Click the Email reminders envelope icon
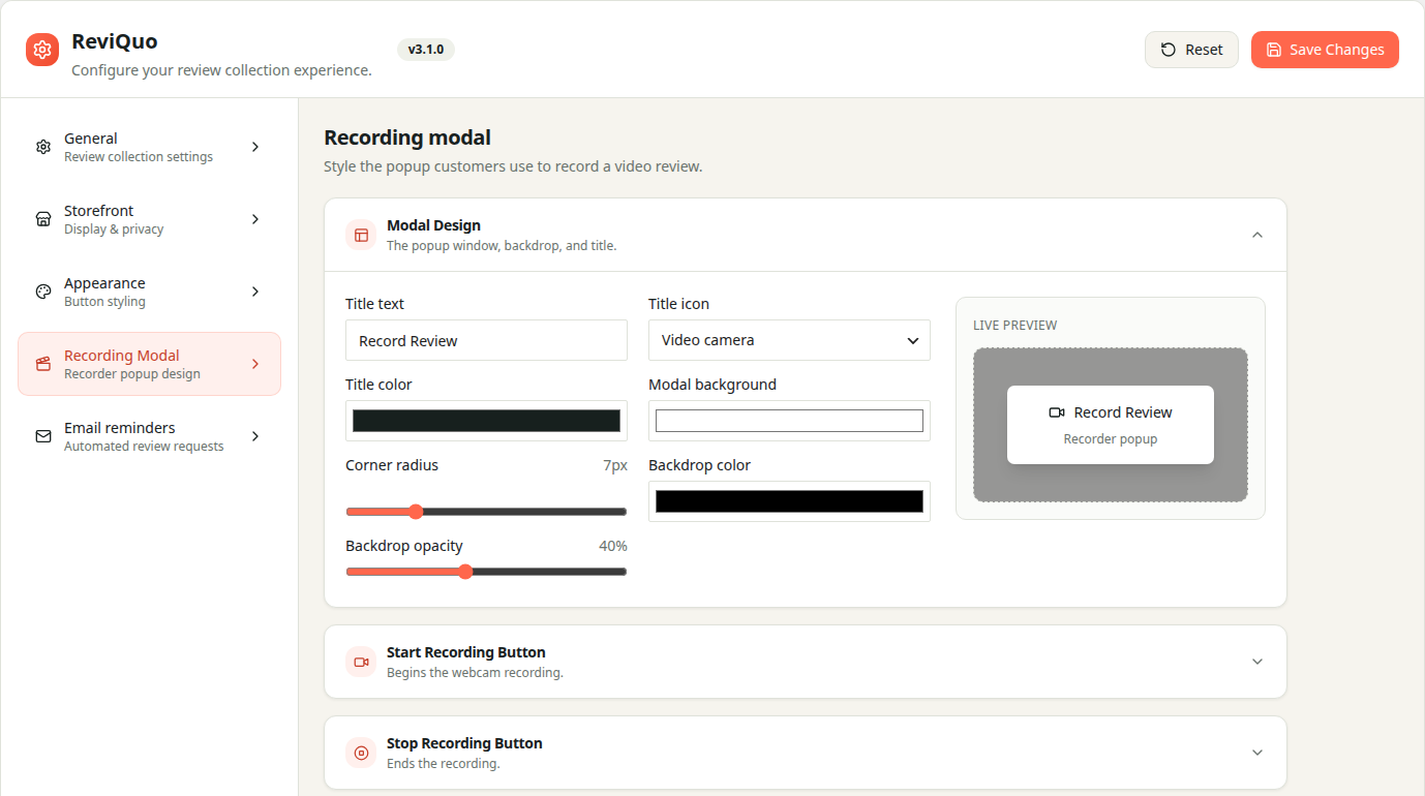This screenshot has width=1425, height=796. pyautogui.click(x=43, y=436)
